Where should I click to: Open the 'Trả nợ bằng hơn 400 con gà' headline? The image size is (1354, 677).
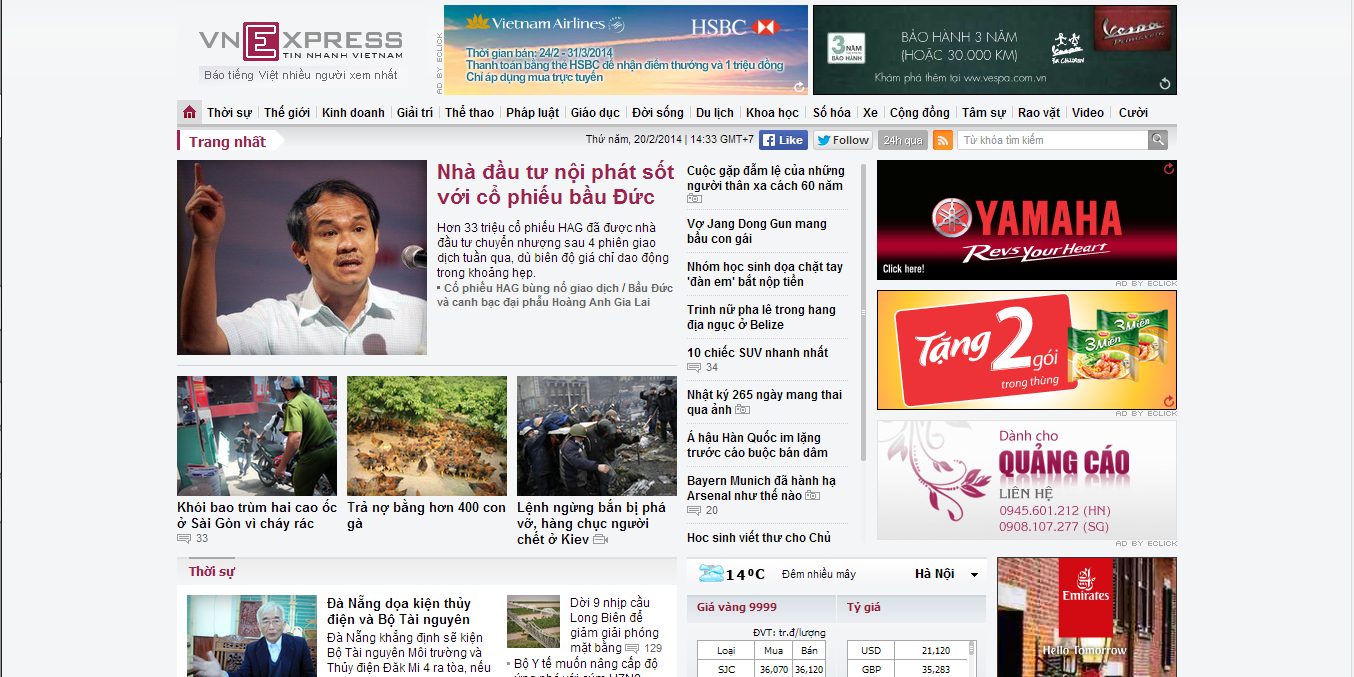[426, 515]
